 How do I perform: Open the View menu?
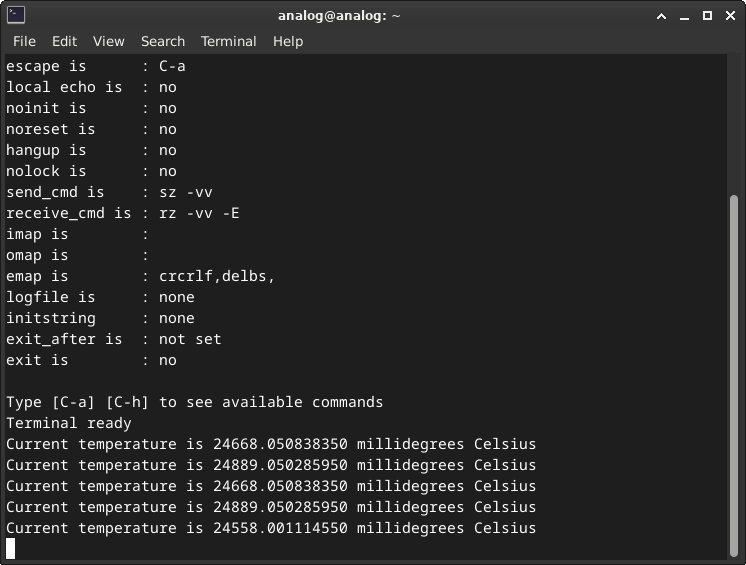point(108,41)
